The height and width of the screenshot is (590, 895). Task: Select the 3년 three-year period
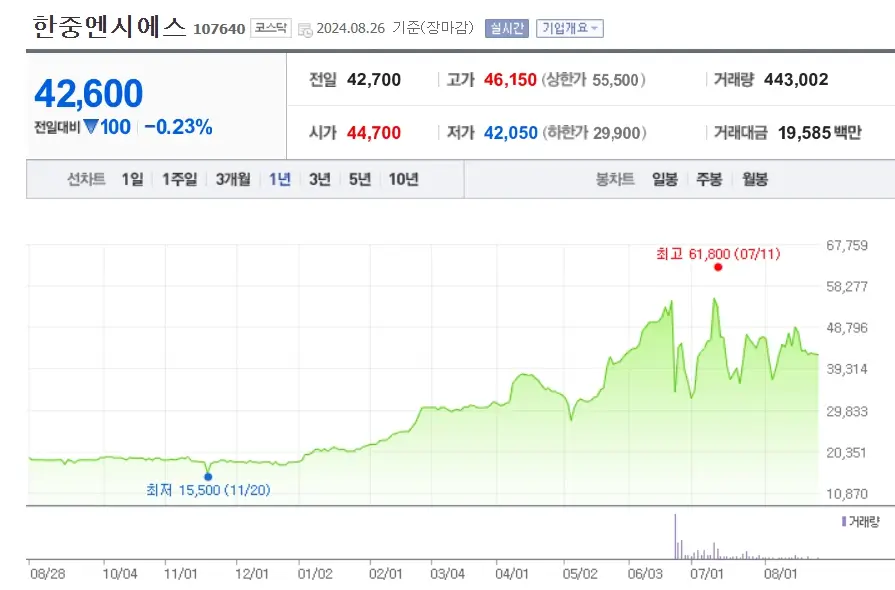click(317, 180)
